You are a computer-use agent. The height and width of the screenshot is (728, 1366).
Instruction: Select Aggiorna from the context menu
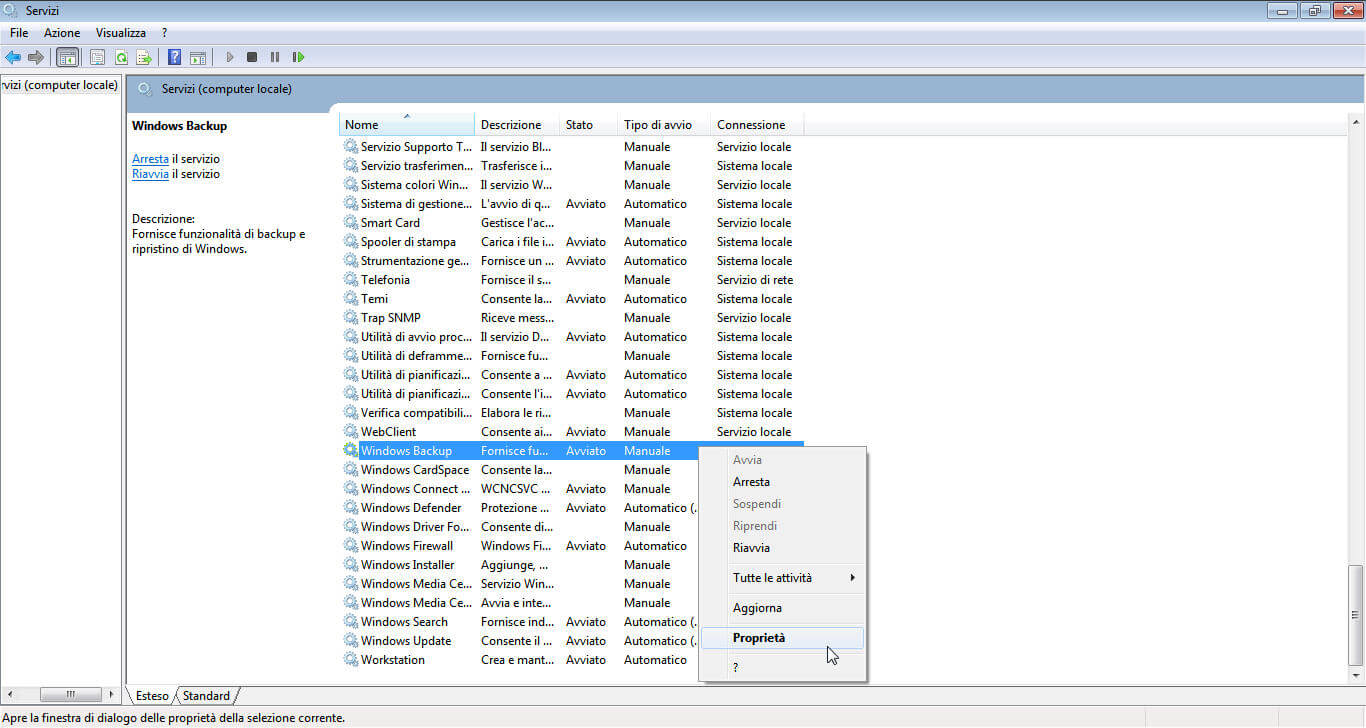pyautogui.click(x=783, y=608)
